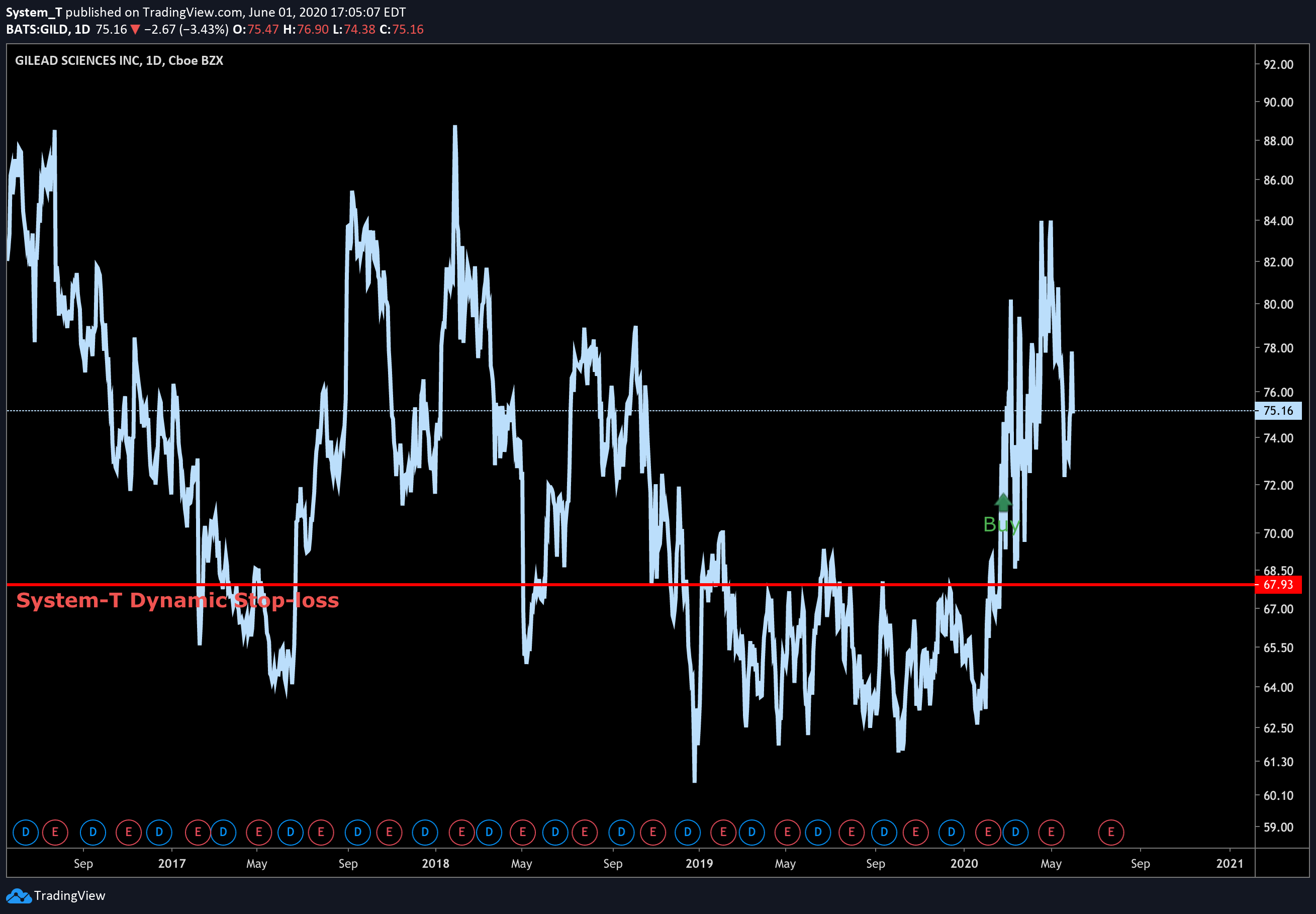The height and width of the screenshot is (914, 1316).
Task: Click the open value O:75.47
Action: click(x=256, y=30)
